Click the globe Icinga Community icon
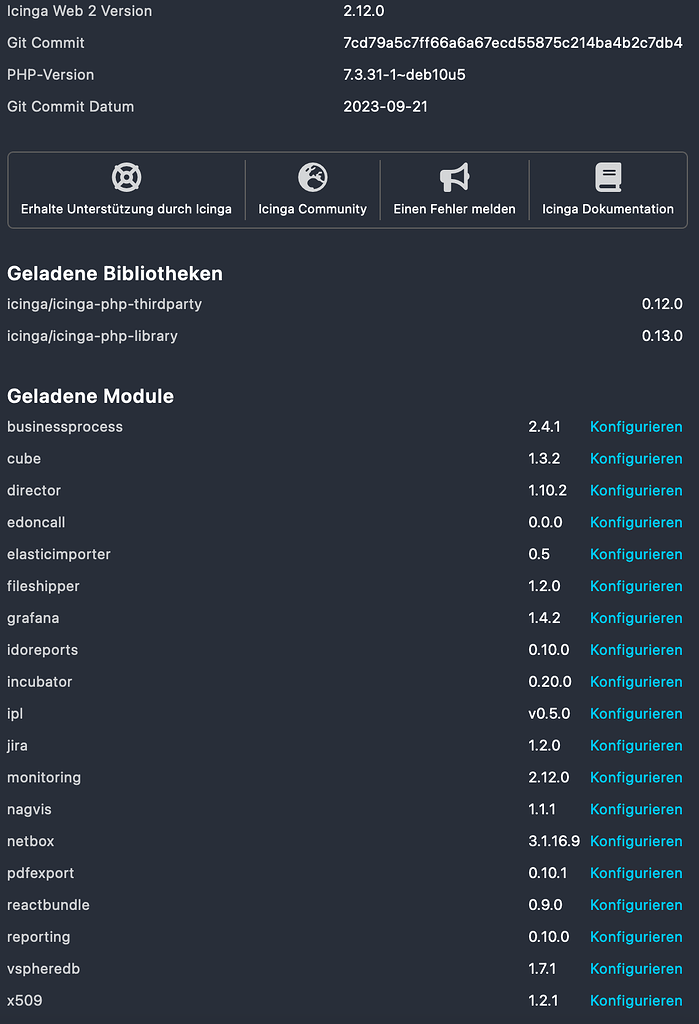 312,177
